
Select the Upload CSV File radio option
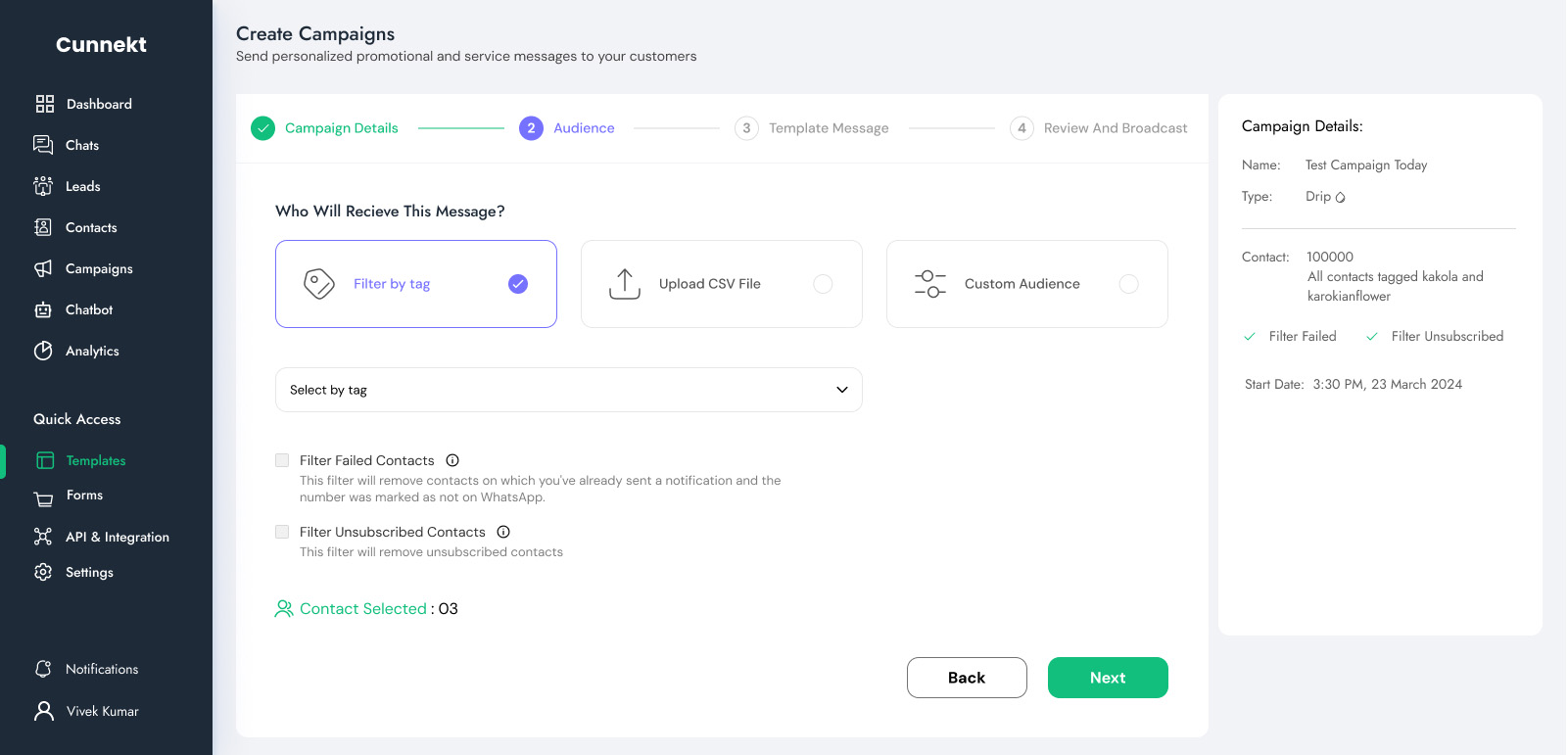tap(823, 284)
